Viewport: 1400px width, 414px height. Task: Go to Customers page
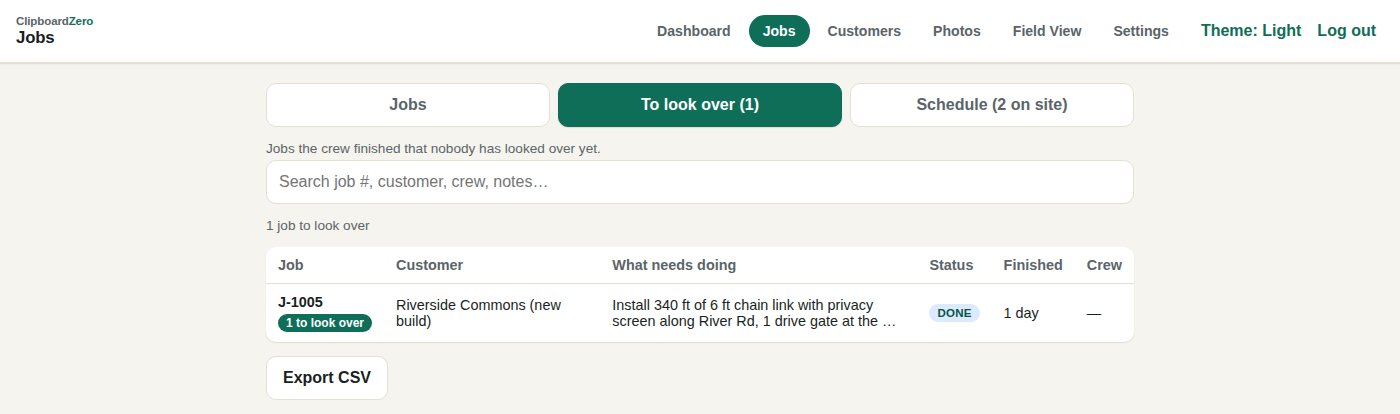coord(864,31)
